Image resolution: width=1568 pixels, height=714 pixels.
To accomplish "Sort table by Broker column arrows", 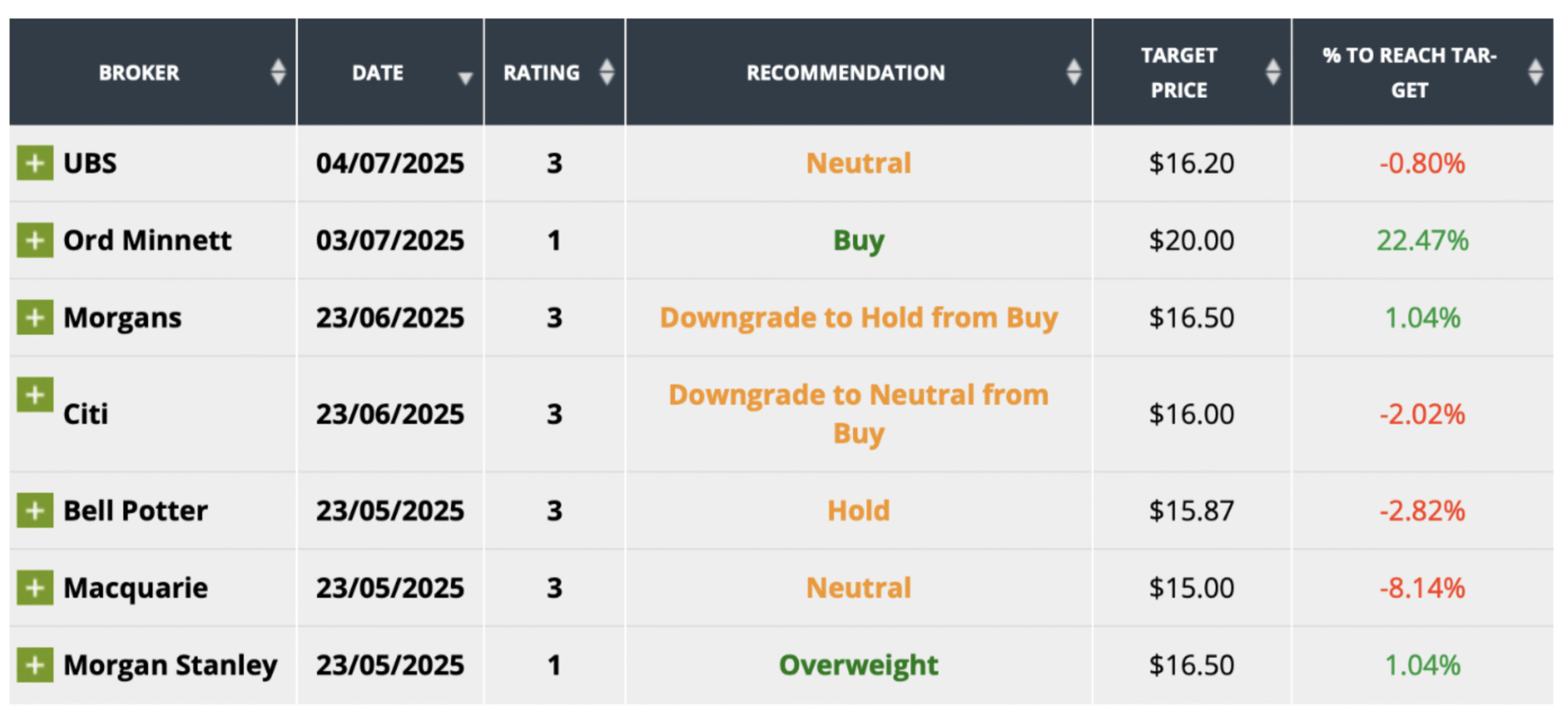I will 278,72.
